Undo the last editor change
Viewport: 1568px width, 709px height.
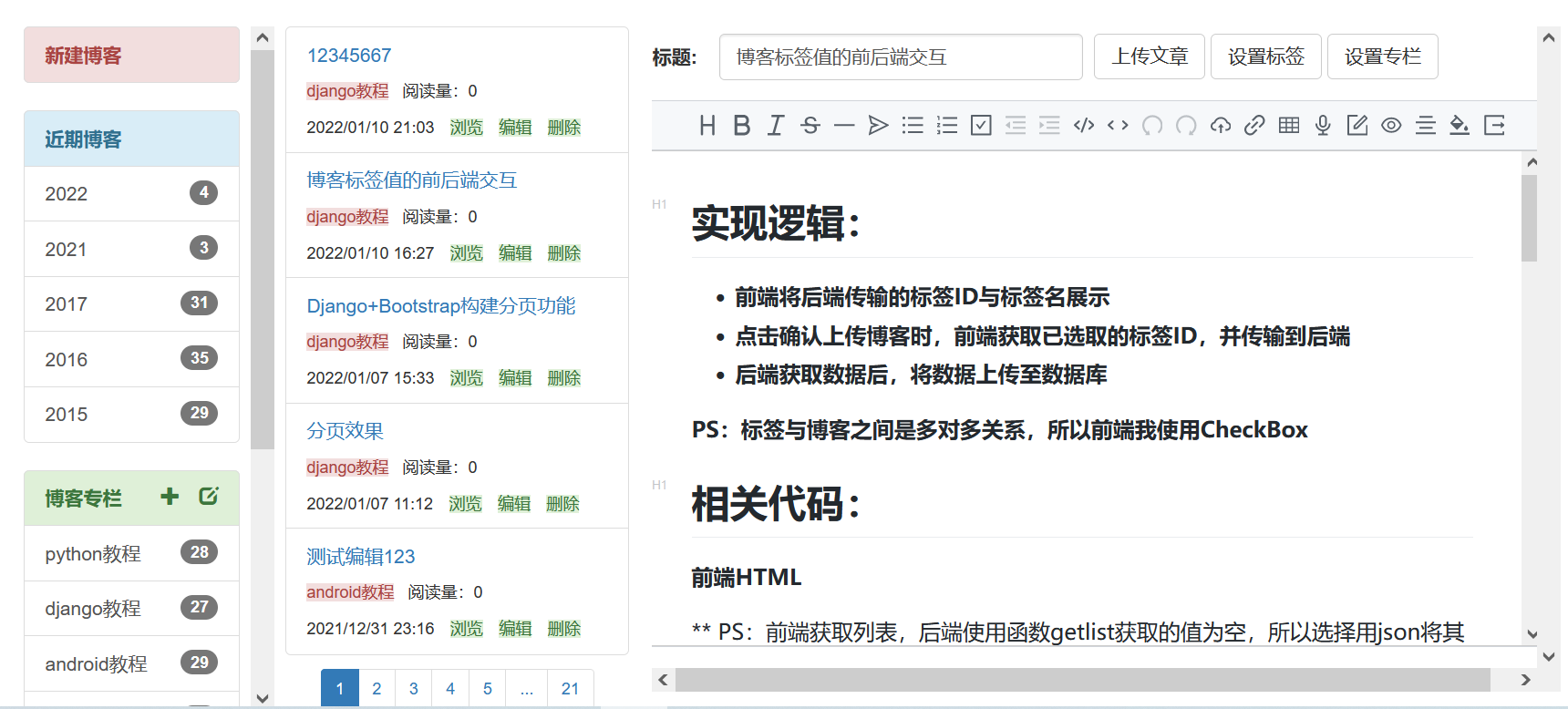tap(1152, 126)
